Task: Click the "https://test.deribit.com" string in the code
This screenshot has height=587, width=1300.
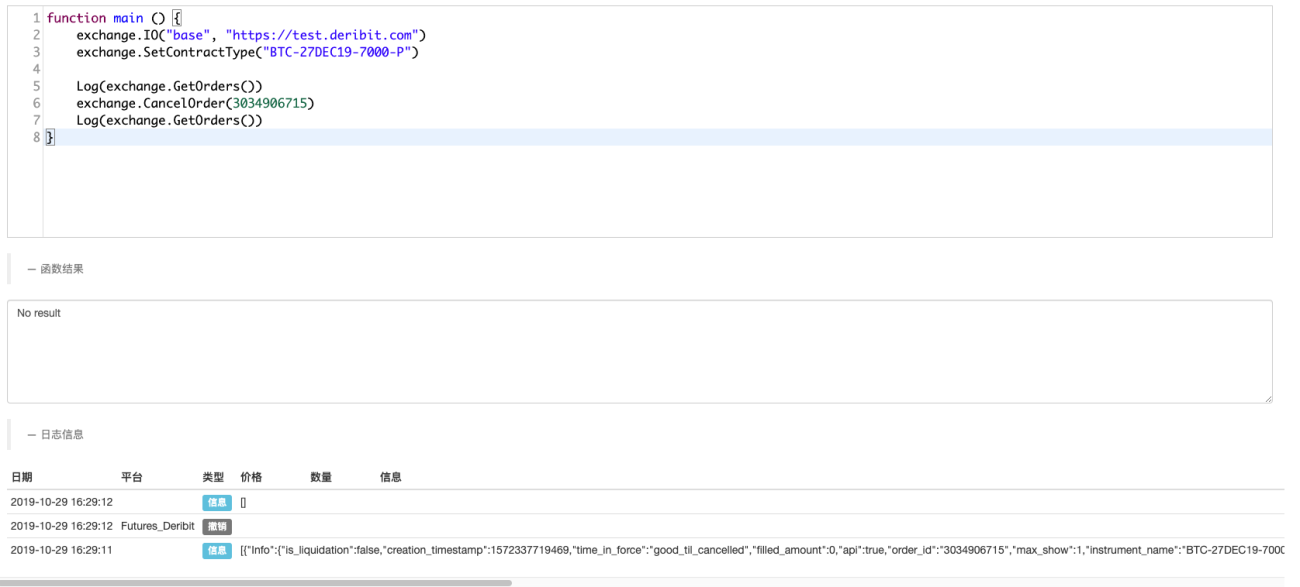Action: click(325, 35)
